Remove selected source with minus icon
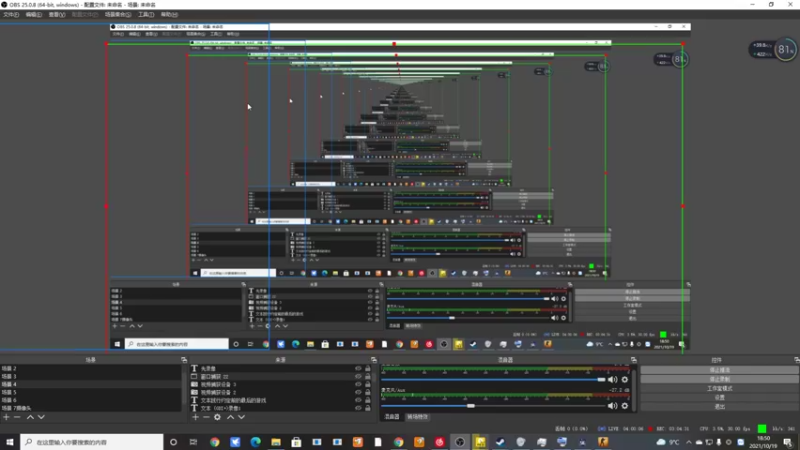Viewport: 800px width, 450px height. coord(206,417)
